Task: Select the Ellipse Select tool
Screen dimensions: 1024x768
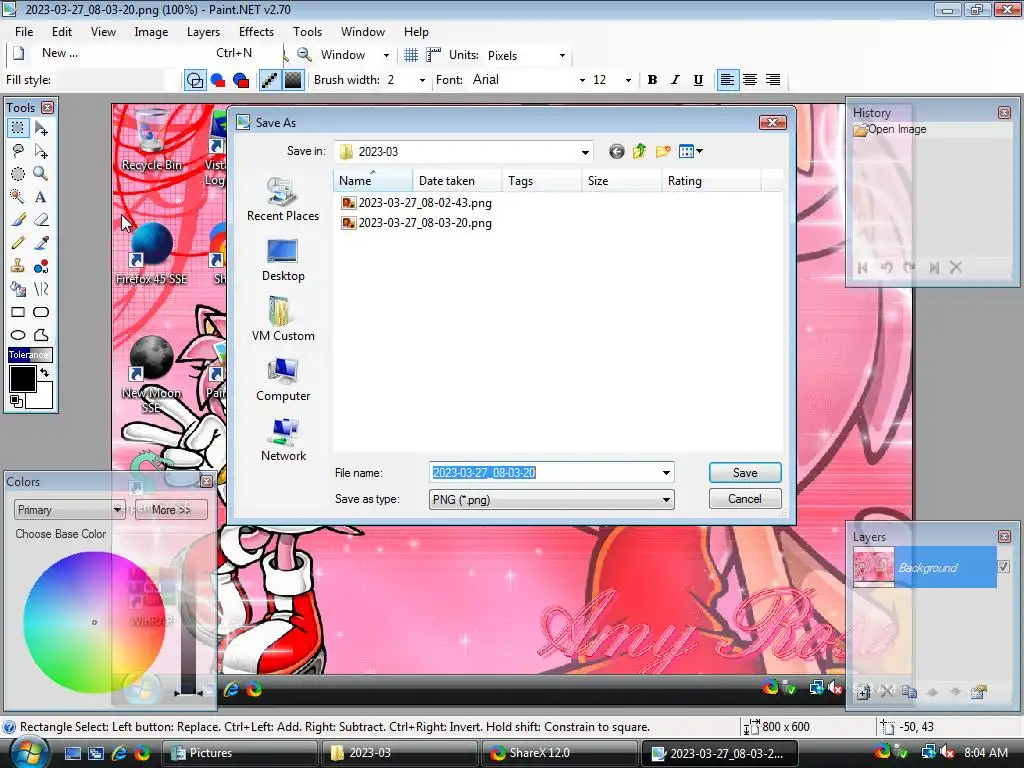Action: click(x=18, y=174)
